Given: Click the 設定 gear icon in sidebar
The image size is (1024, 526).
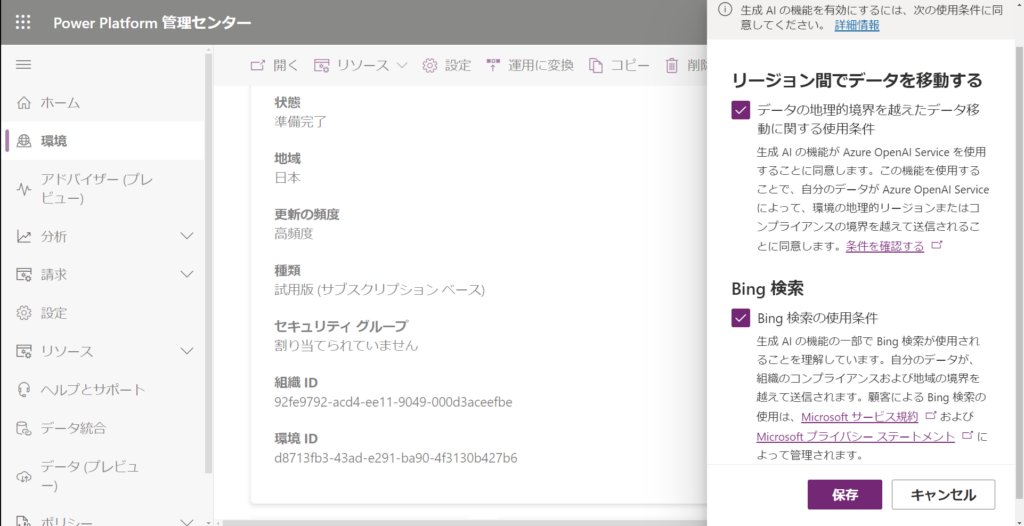Looking at the screenshot, I should (24, 313).
